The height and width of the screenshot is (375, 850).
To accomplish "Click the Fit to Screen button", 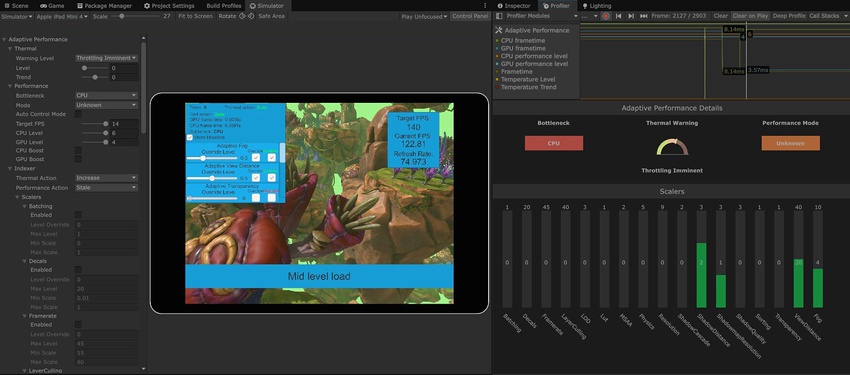I will coord(195,16).
